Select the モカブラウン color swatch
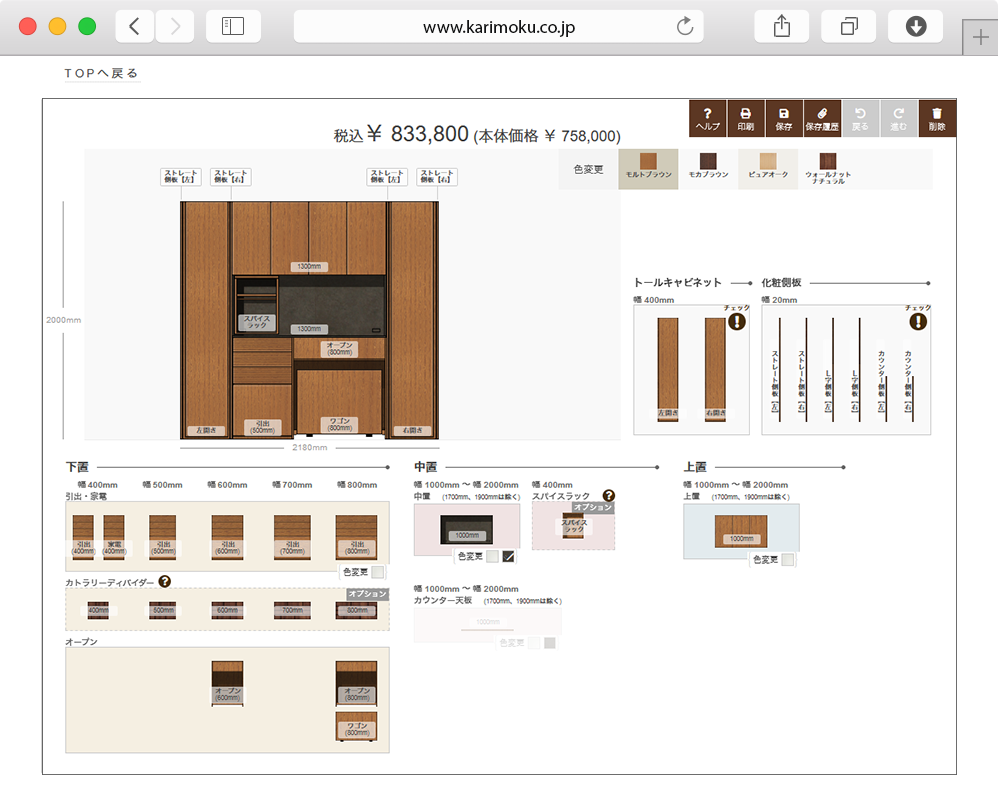 [708, 165]
